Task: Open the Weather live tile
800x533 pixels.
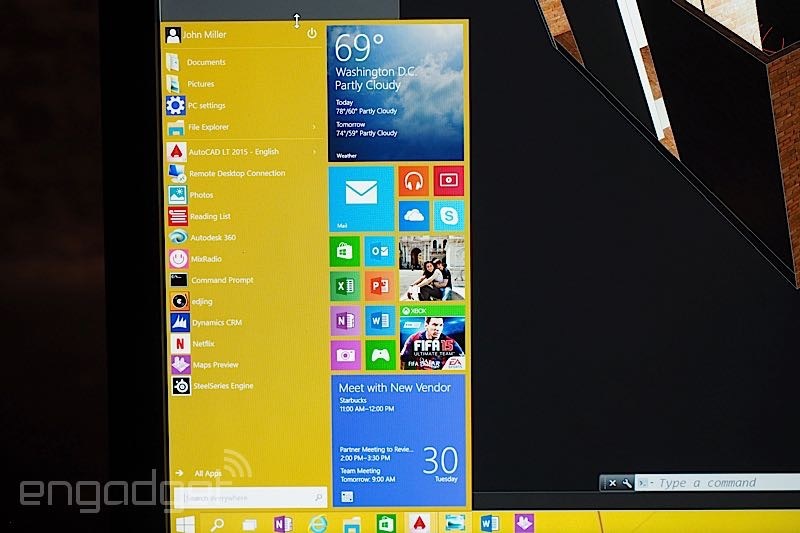Action: (396, 93)
